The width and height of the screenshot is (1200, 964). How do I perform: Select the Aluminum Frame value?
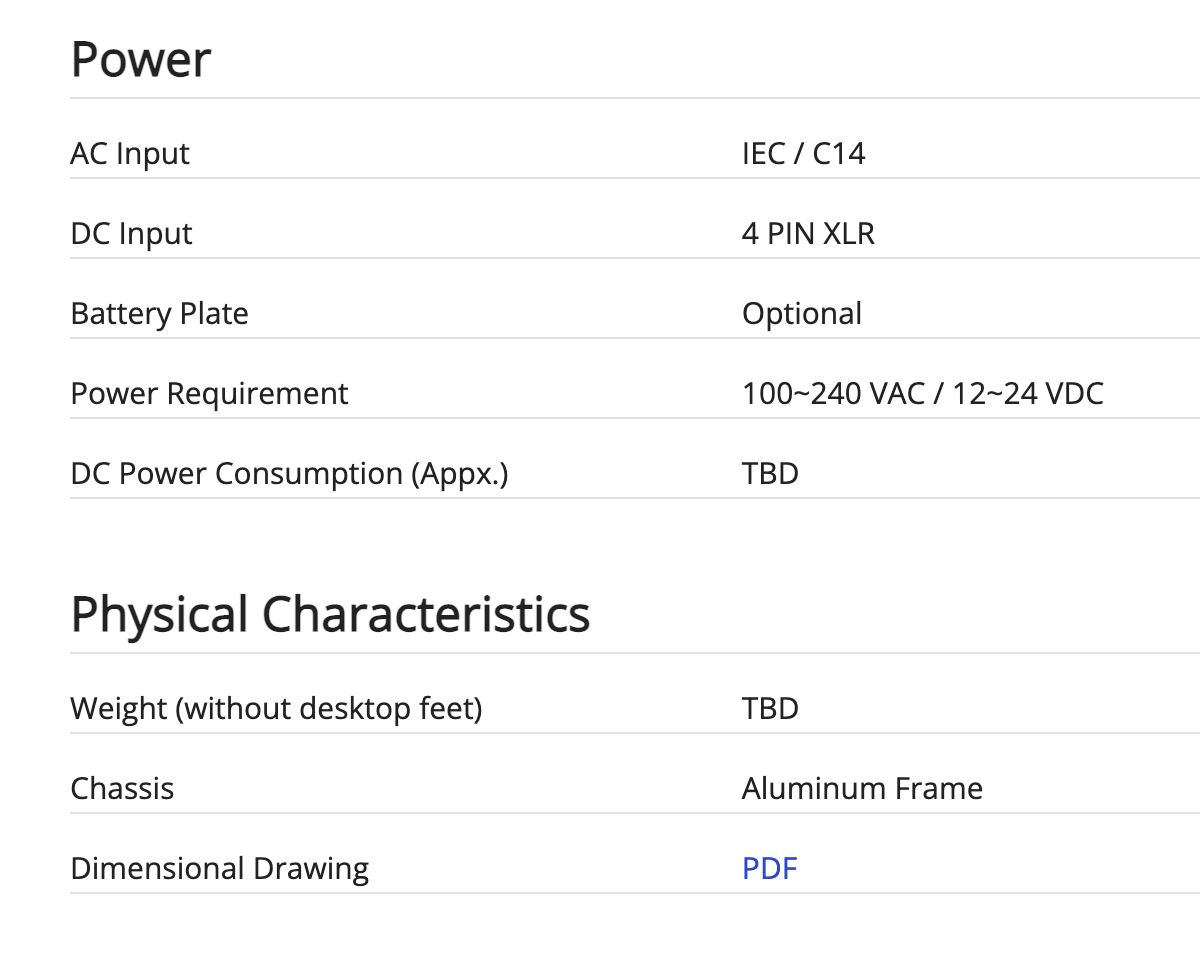click(x=862, y=789)
